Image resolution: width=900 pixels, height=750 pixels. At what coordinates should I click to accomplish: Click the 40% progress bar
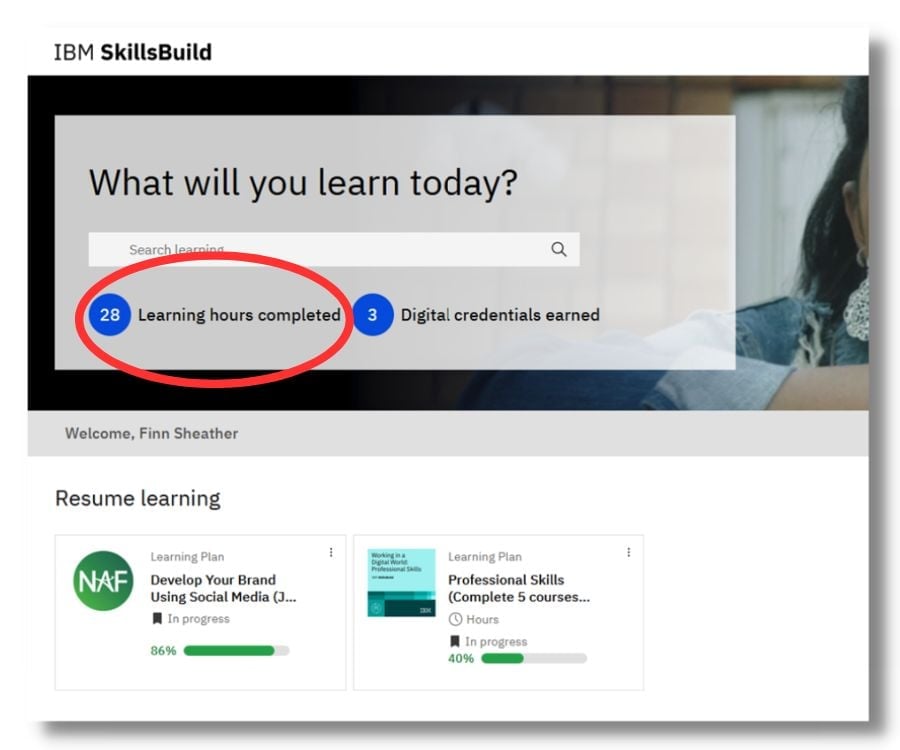click(x=533, y=658)
